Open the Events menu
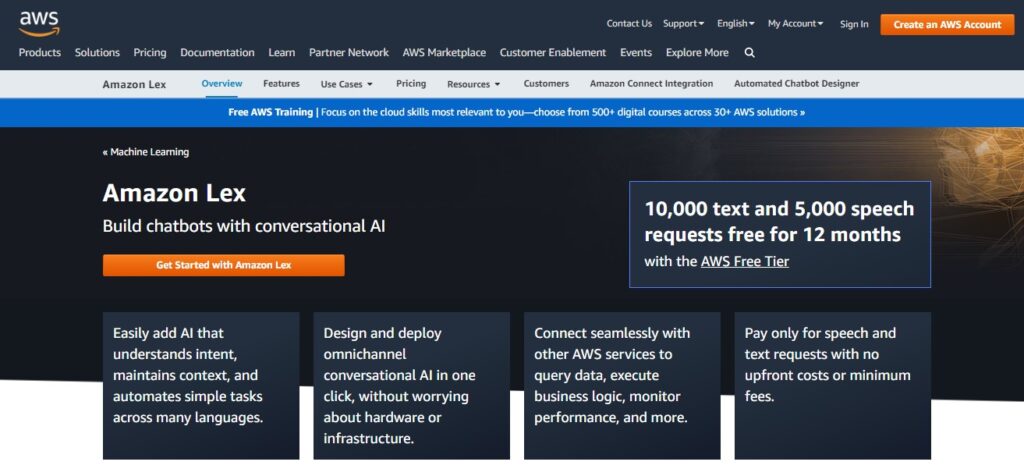Image resolution: width=1024 pixels, height=476 pixels. click(636, 52)
